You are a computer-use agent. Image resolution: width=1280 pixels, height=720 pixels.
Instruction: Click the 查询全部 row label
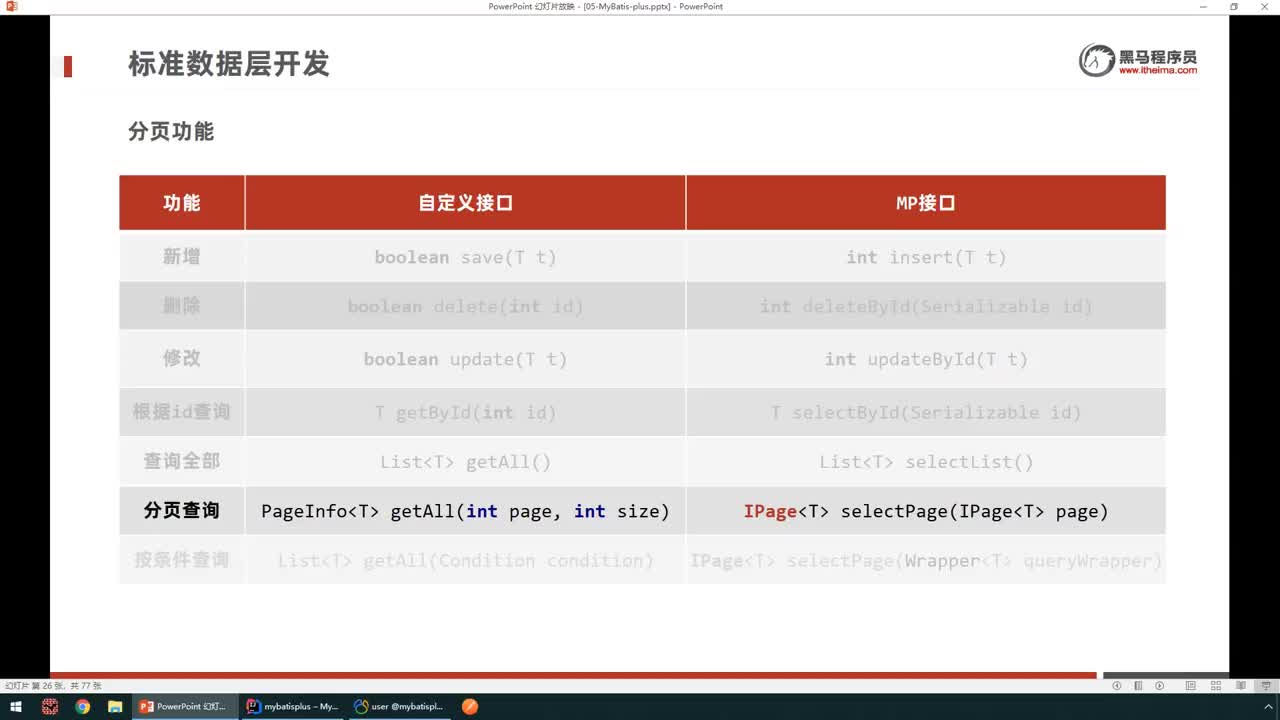point(182,461)
